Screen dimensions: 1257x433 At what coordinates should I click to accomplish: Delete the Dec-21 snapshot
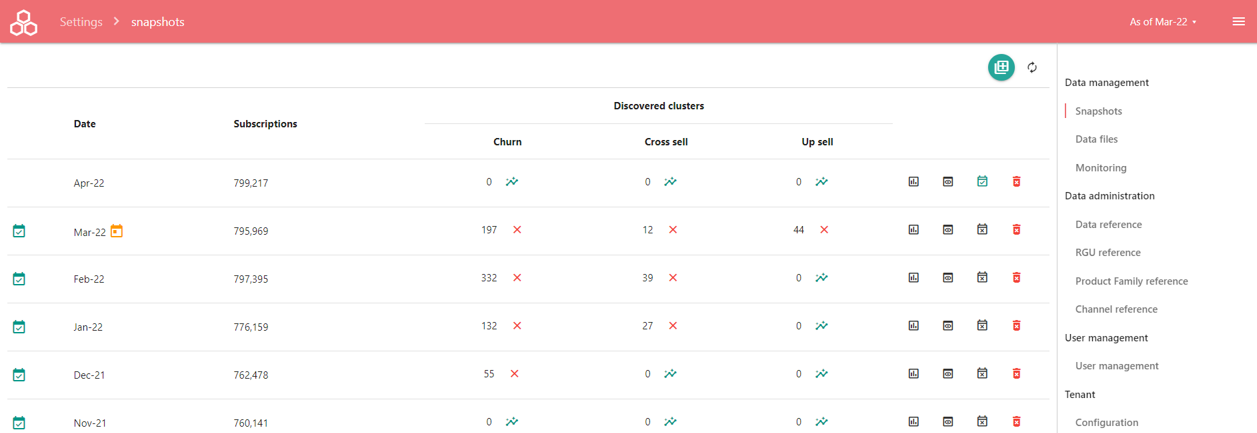pos(1016,374)
